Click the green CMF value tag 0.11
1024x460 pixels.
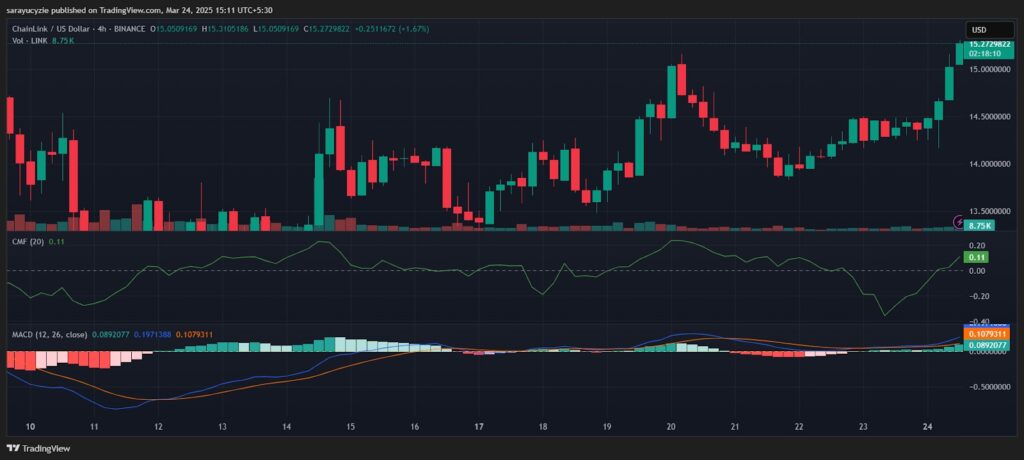[975, 258]
